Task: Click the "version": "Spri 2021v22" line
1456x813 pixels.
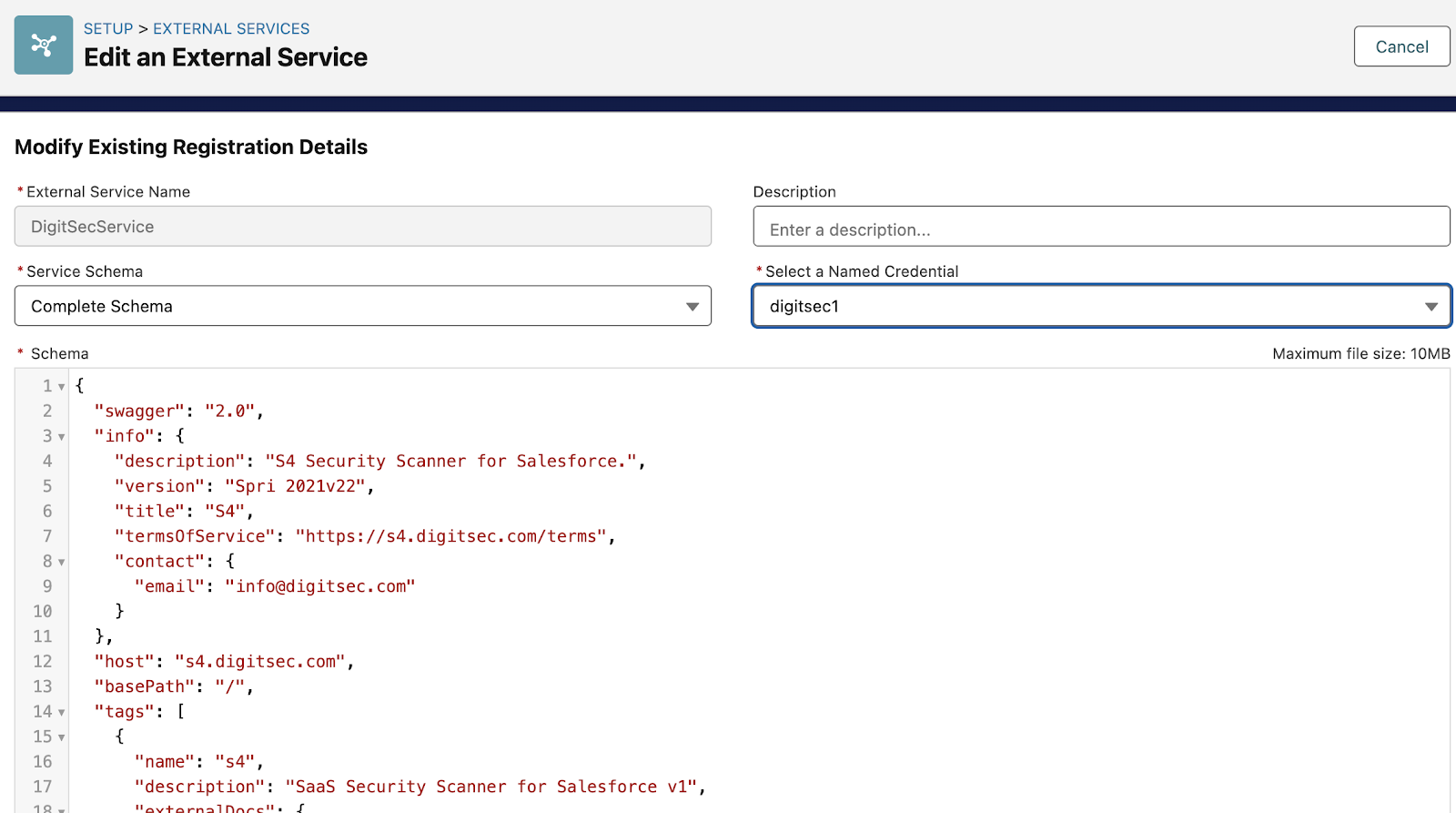Action: click(244, 486)
